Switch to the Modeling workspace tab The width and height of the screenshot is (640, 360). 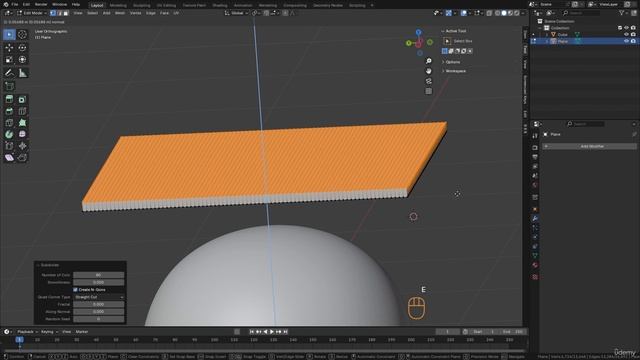pos(118,5)
